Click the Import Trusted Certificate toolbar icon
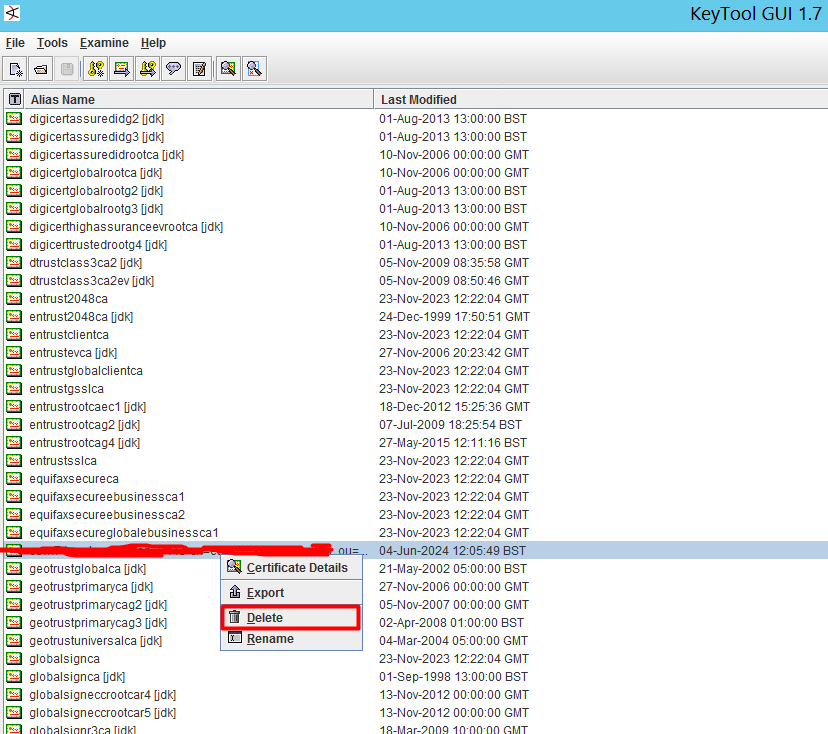 coord(120,68)
